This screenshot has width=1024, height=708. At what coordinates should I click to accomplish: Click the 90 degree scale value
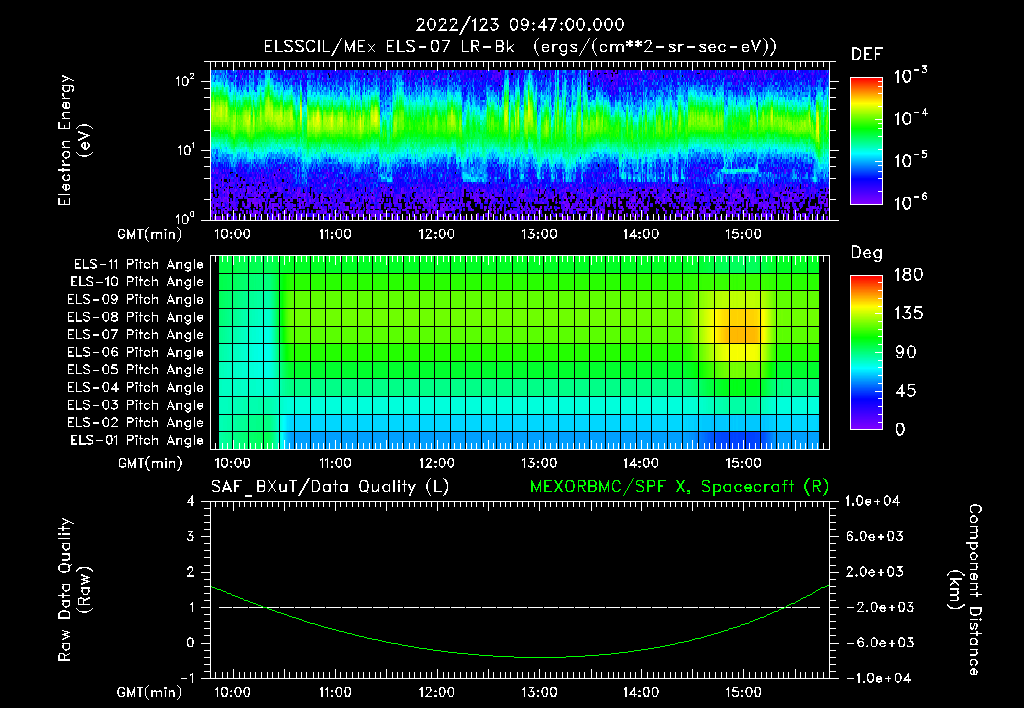[x=904, y=352]
